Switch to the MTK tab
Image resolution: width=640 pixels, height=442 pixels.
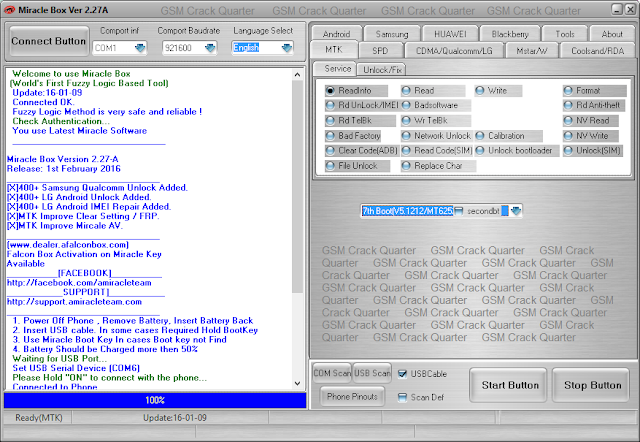pos(334,50)
